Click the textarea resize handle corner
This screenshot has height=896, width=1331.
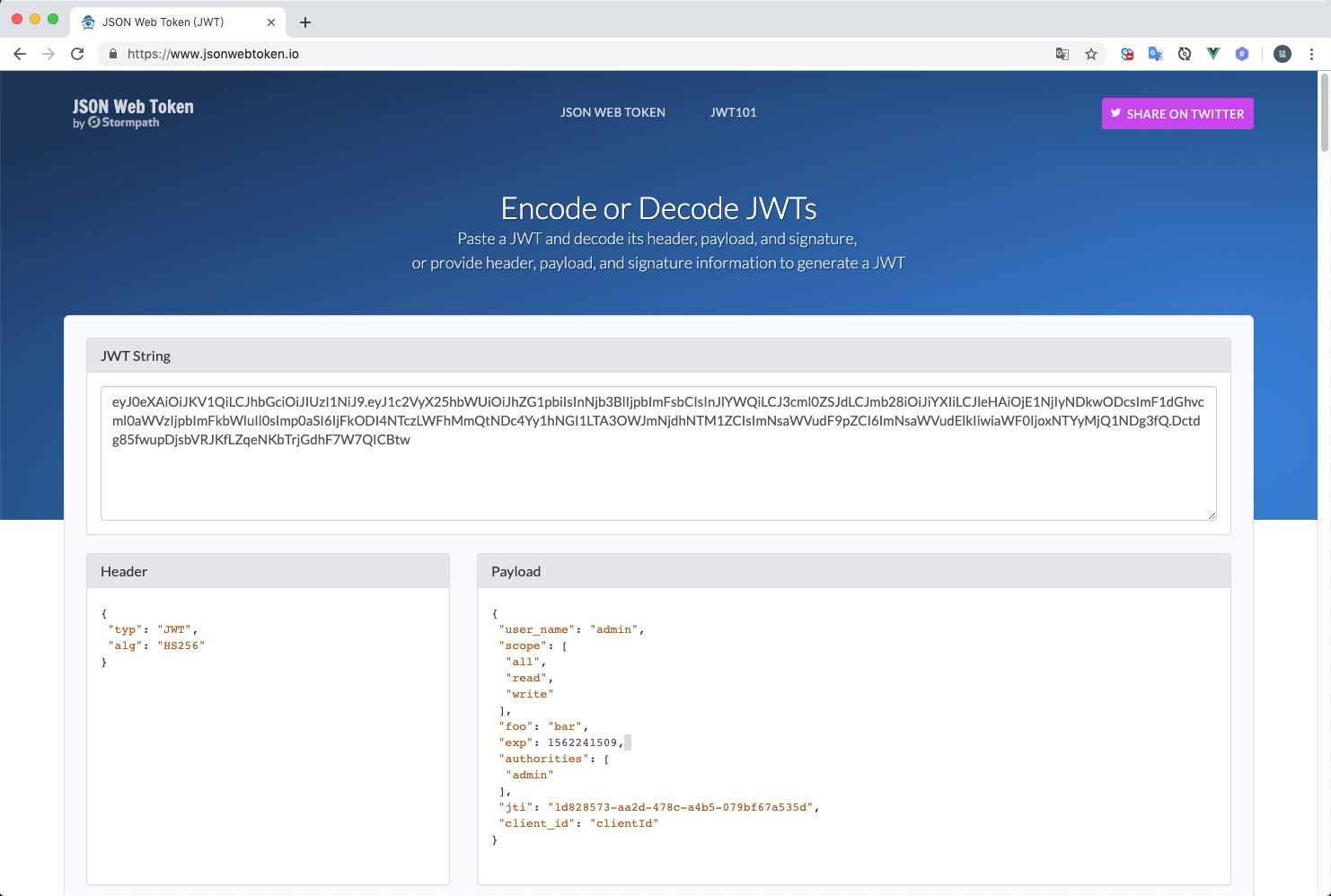1211,514
